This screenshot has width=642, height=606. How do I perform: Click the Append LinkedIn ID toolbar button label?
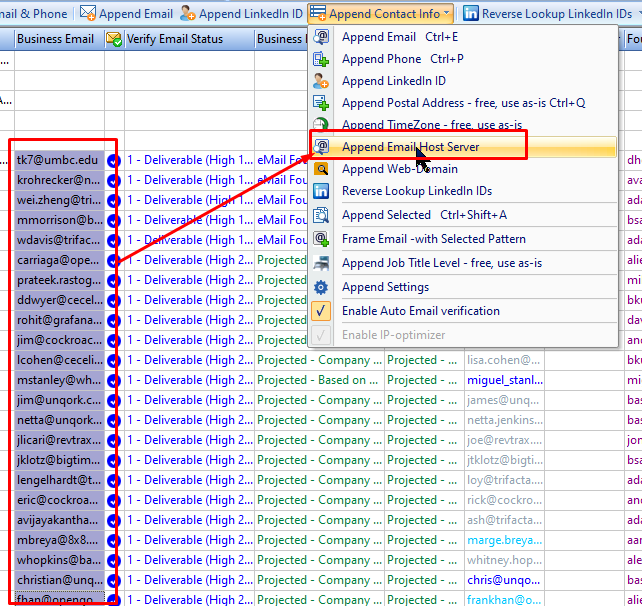click(251, 14)
